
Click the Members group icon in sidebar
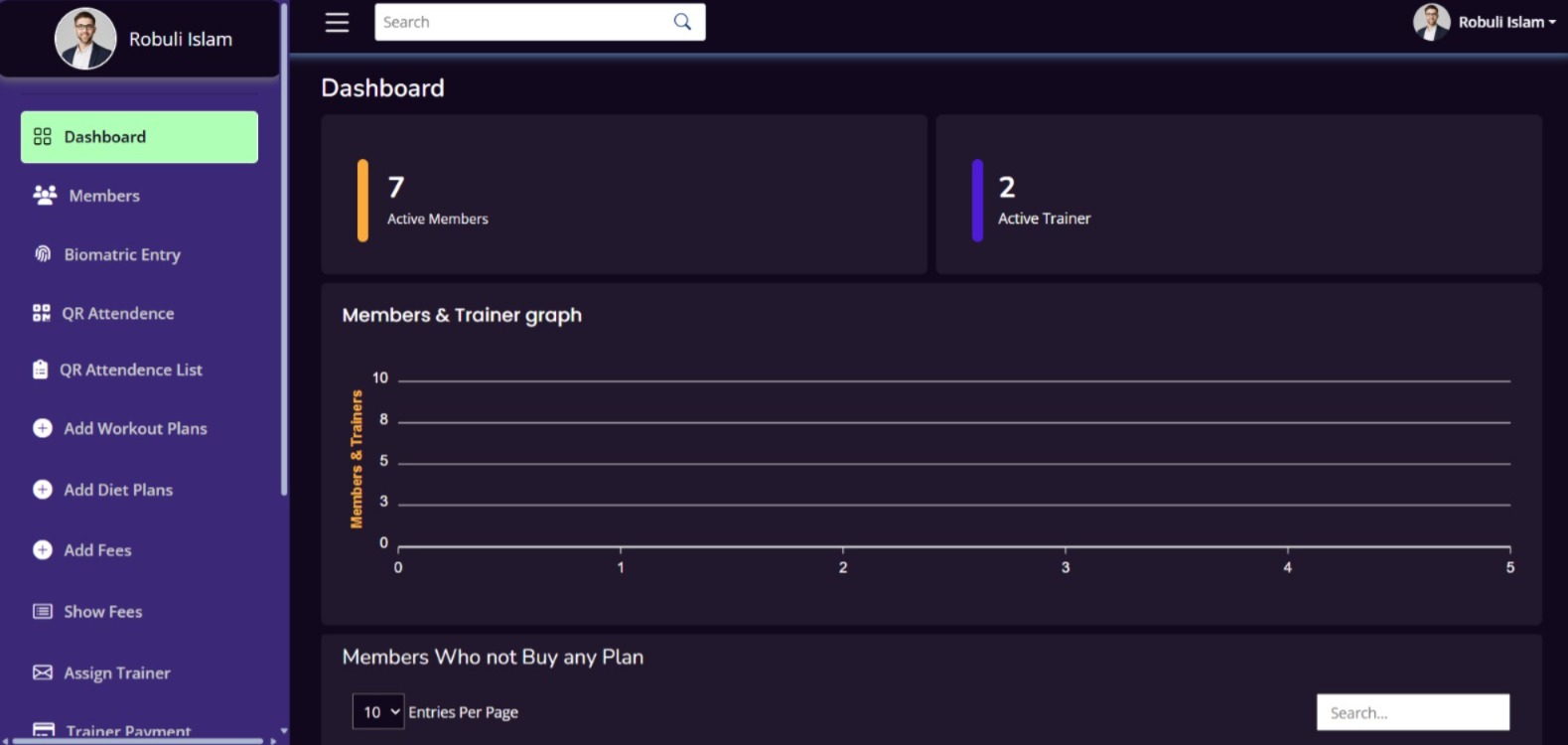(45, 196)
